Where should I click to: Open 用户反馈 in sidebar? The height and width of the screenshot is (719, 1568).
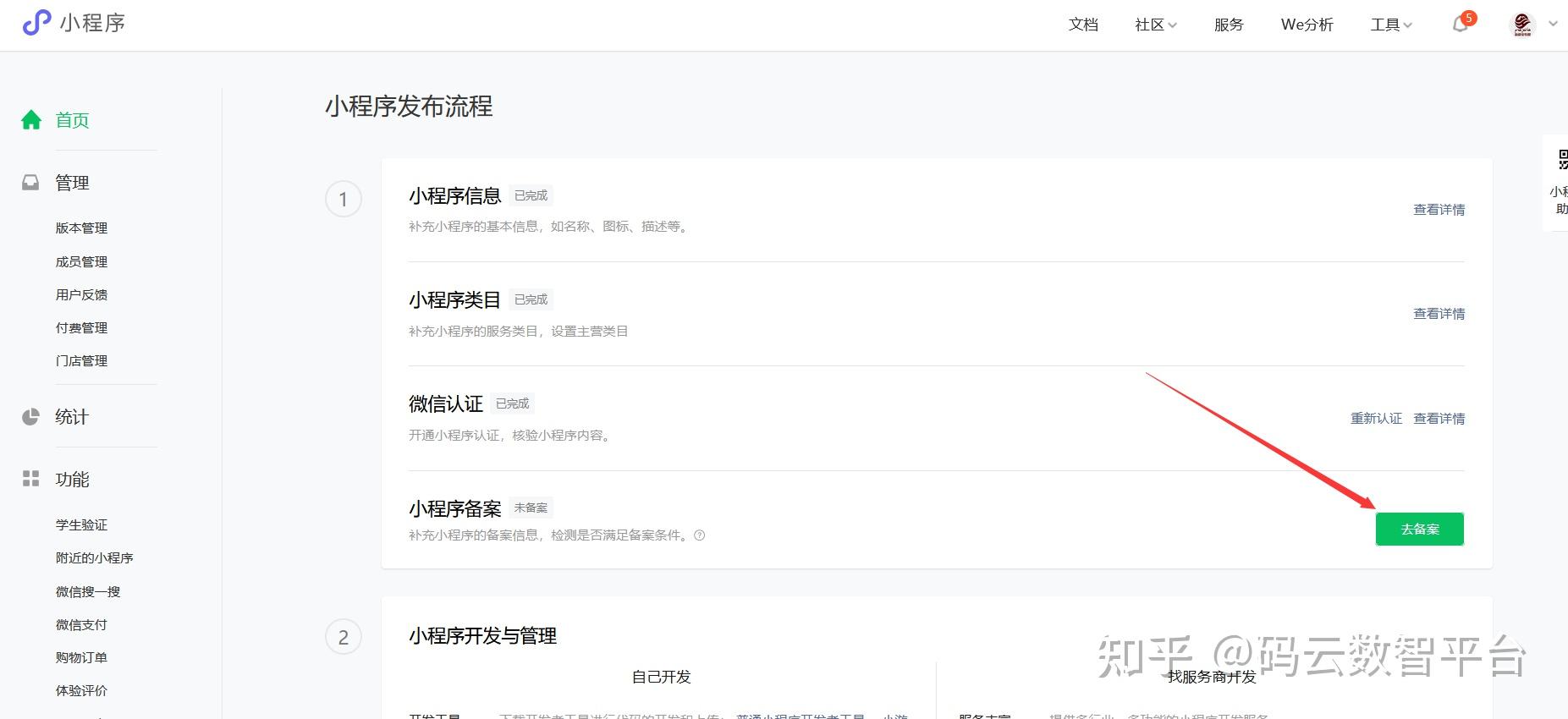click(82, 295)
